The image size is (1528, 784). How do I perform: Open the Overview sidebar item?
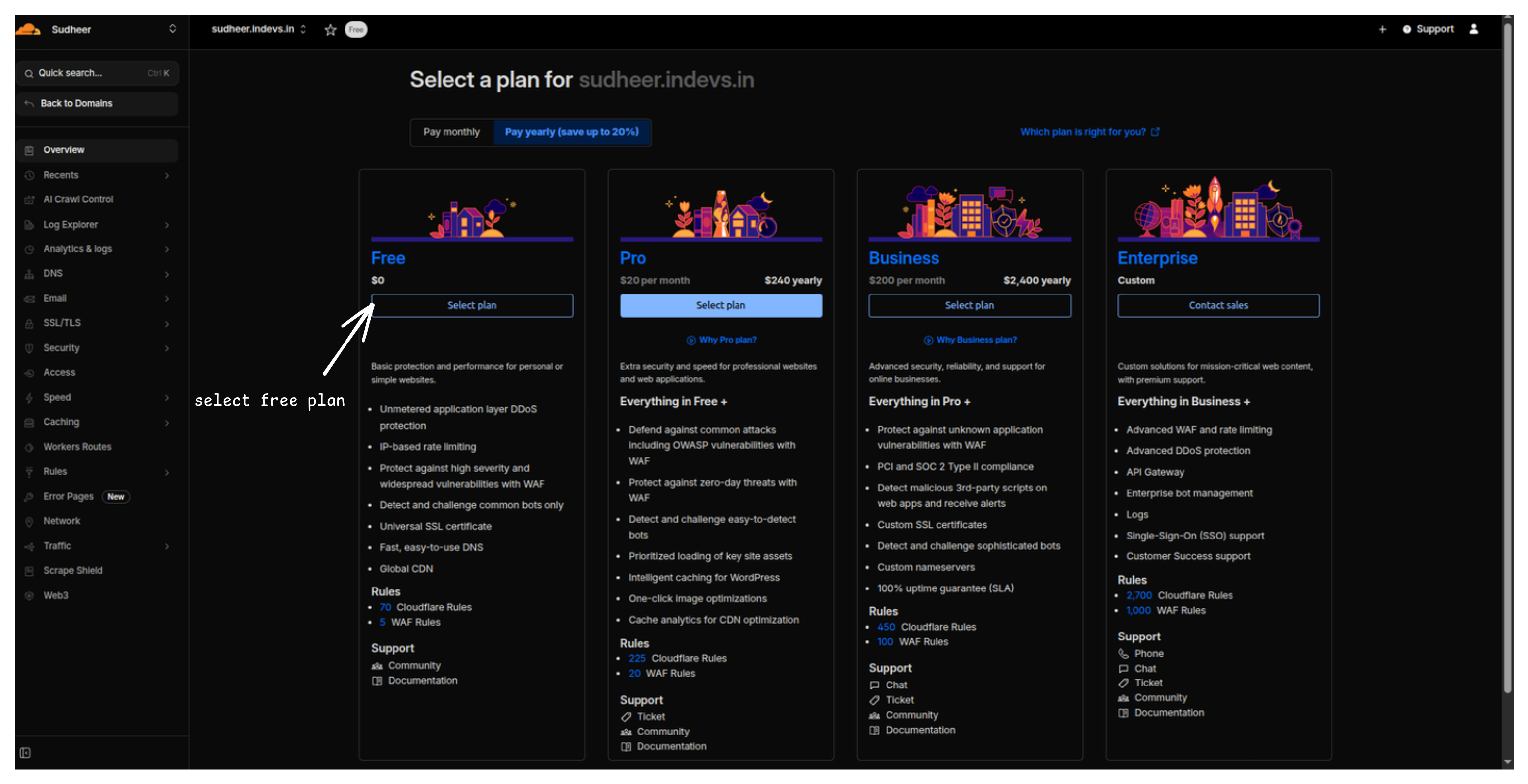pos(63,150)
